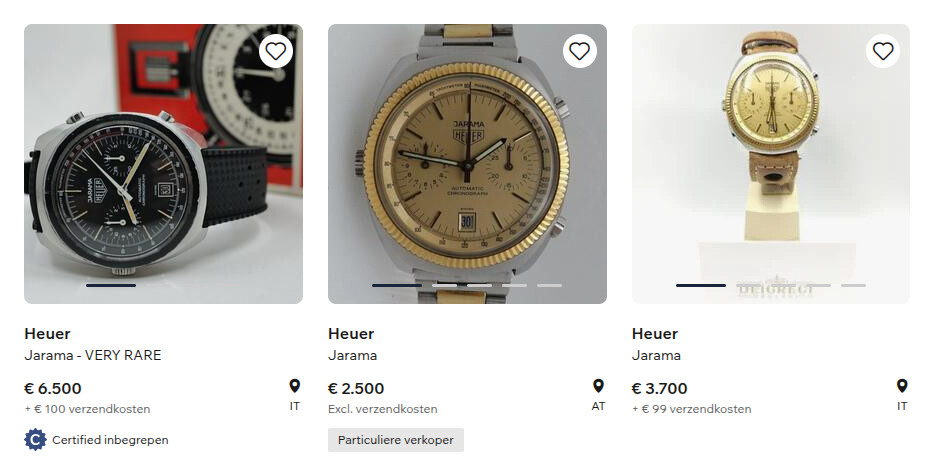This screenshot has width=937, height=466.
Task: Save the €3.700 Jarama to favorites
Action: click(883, 51)
